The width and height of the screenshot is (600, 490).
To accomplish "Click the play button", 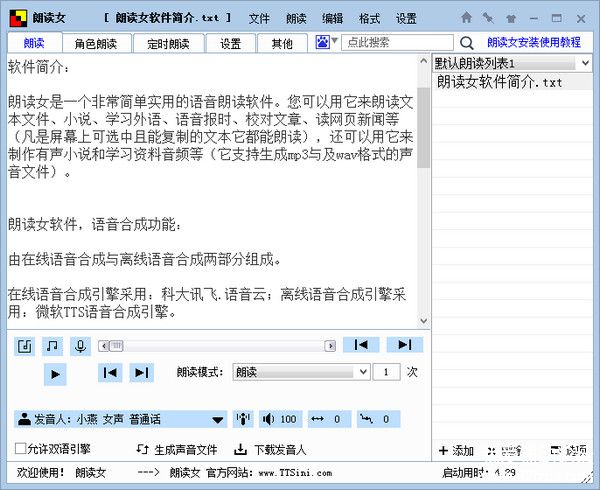I will 55,373.
